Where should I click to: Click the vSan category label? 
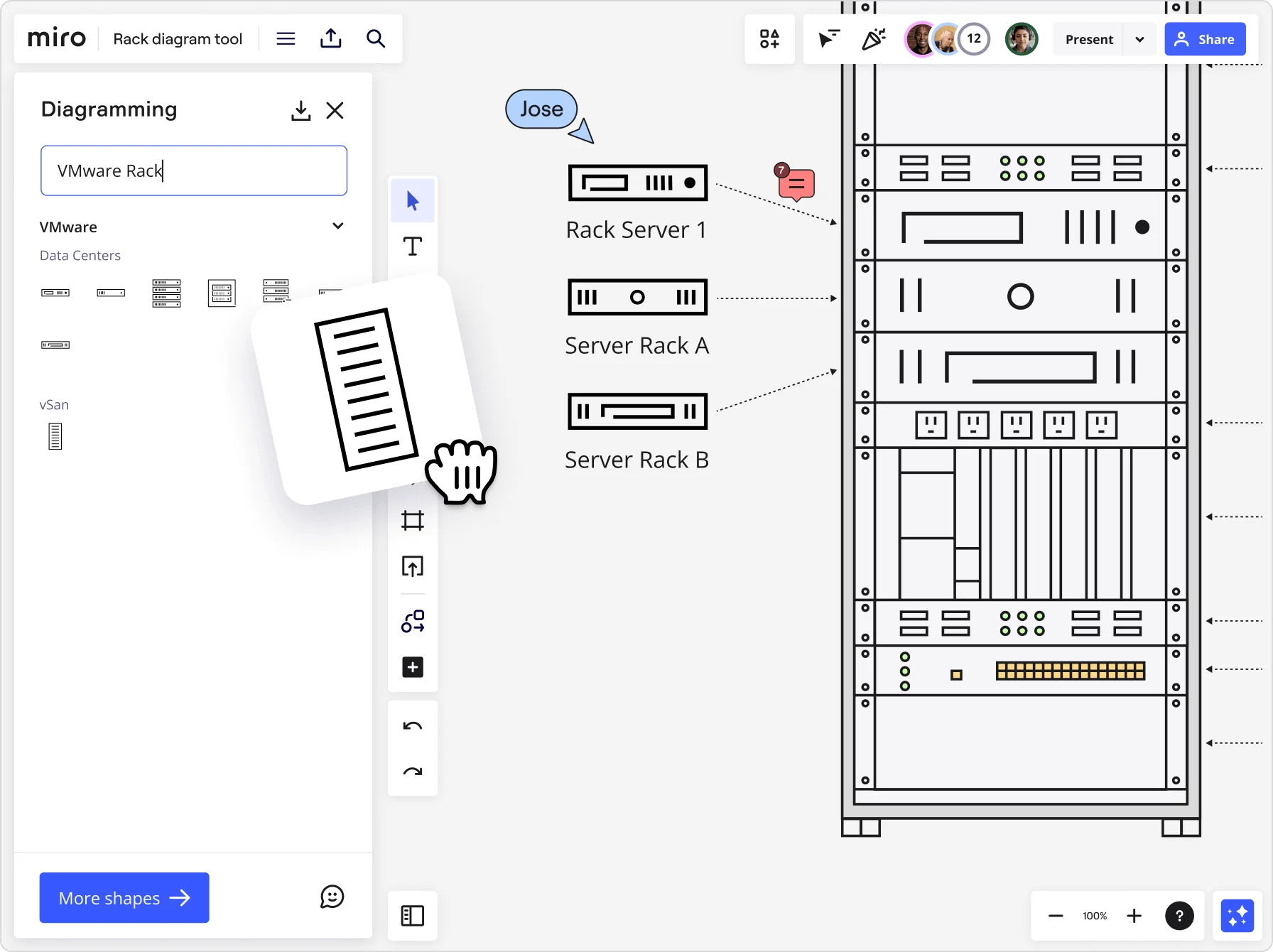tap(54, 405)
